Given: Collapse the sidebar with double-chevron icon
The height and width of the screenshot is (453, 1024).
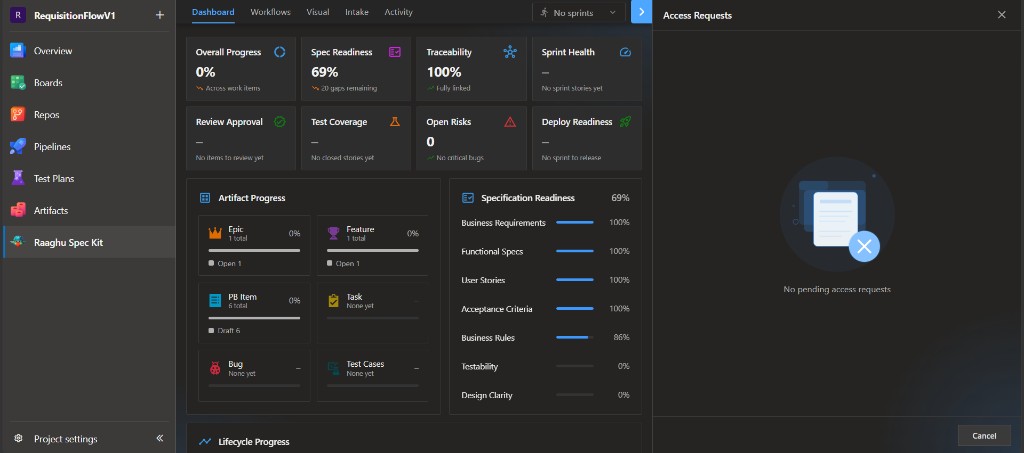Looking at the screenshot, I should click(160, 439).
